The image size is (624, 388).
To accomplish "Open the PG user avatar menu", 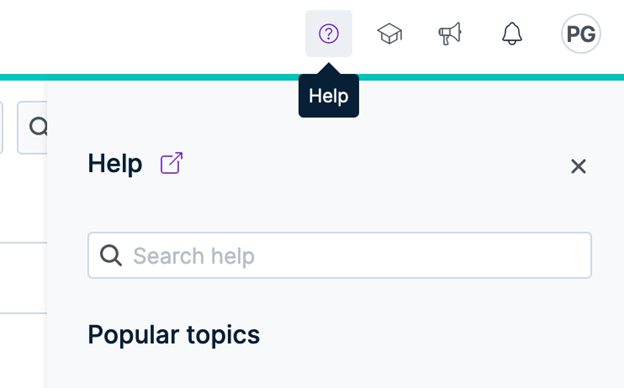I will pyautogui.click(x=581, y=33).
